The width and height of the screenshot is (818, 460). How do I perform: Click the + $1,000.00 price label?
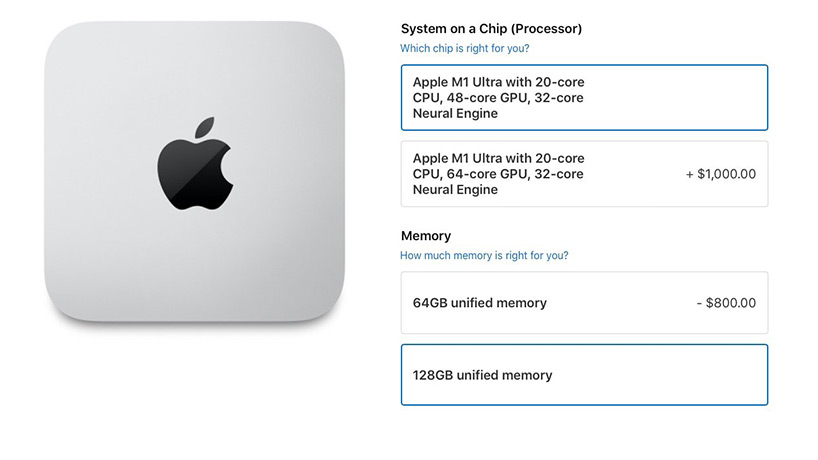[x=720, y=174]
